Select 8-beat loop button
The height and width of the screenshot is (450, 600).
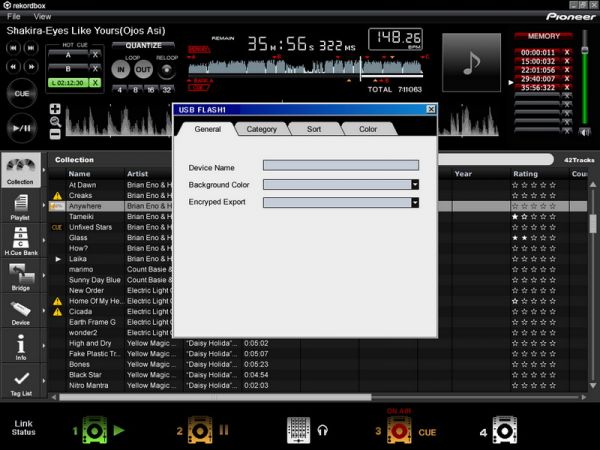(x=135, y=90)
